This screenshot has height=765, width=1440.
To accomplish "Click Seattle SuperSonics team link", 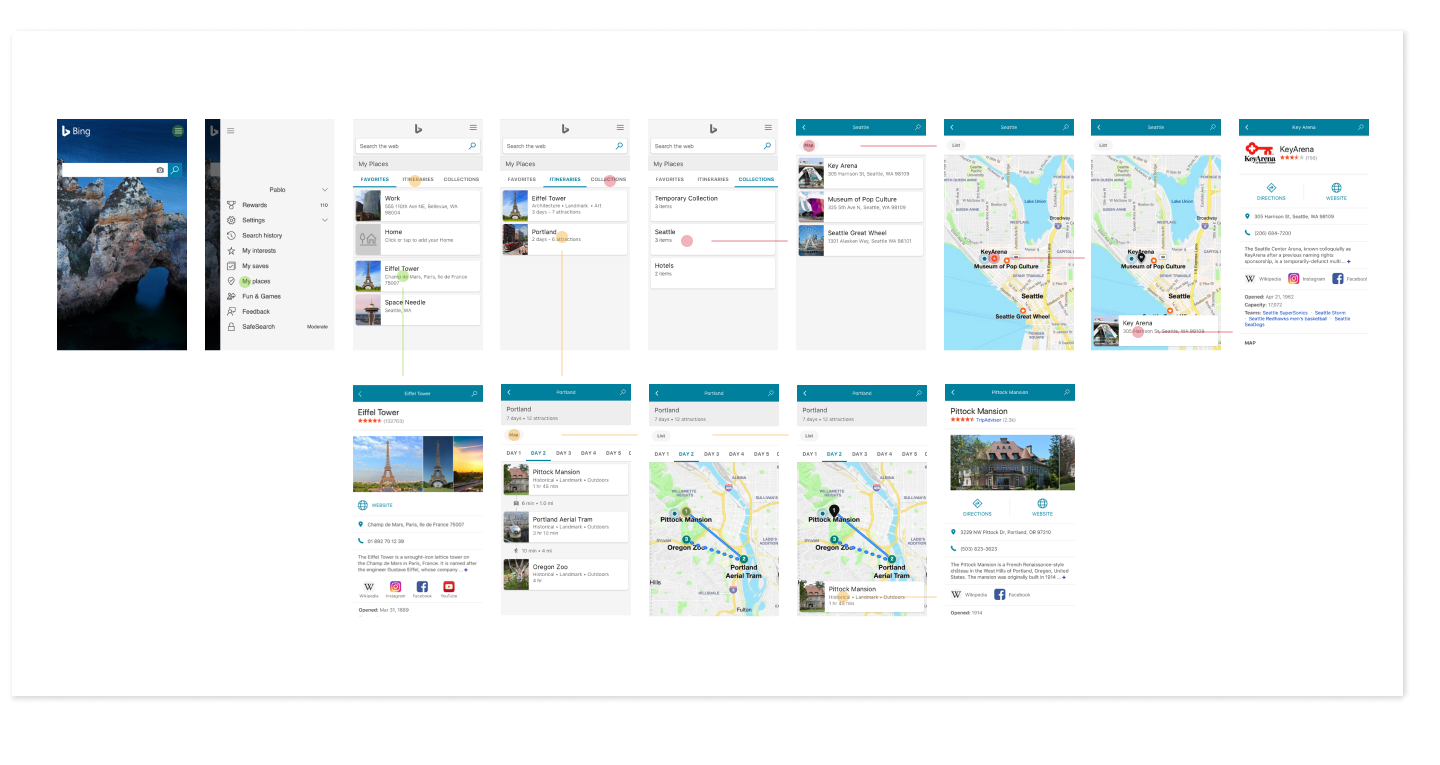I will click(x=1286, y=313).
